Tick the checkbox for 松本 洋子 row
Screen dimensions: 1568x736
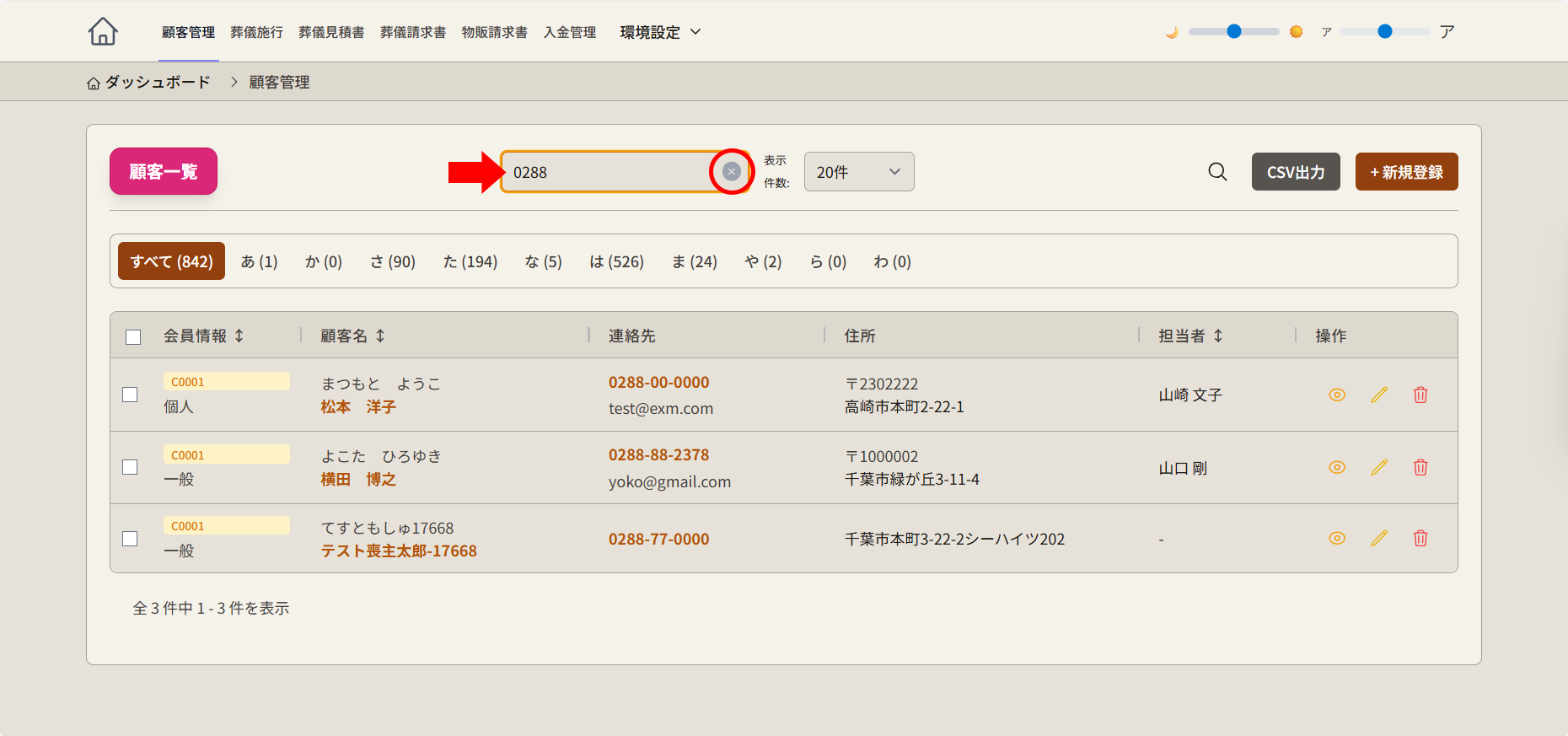coord(130,395)
